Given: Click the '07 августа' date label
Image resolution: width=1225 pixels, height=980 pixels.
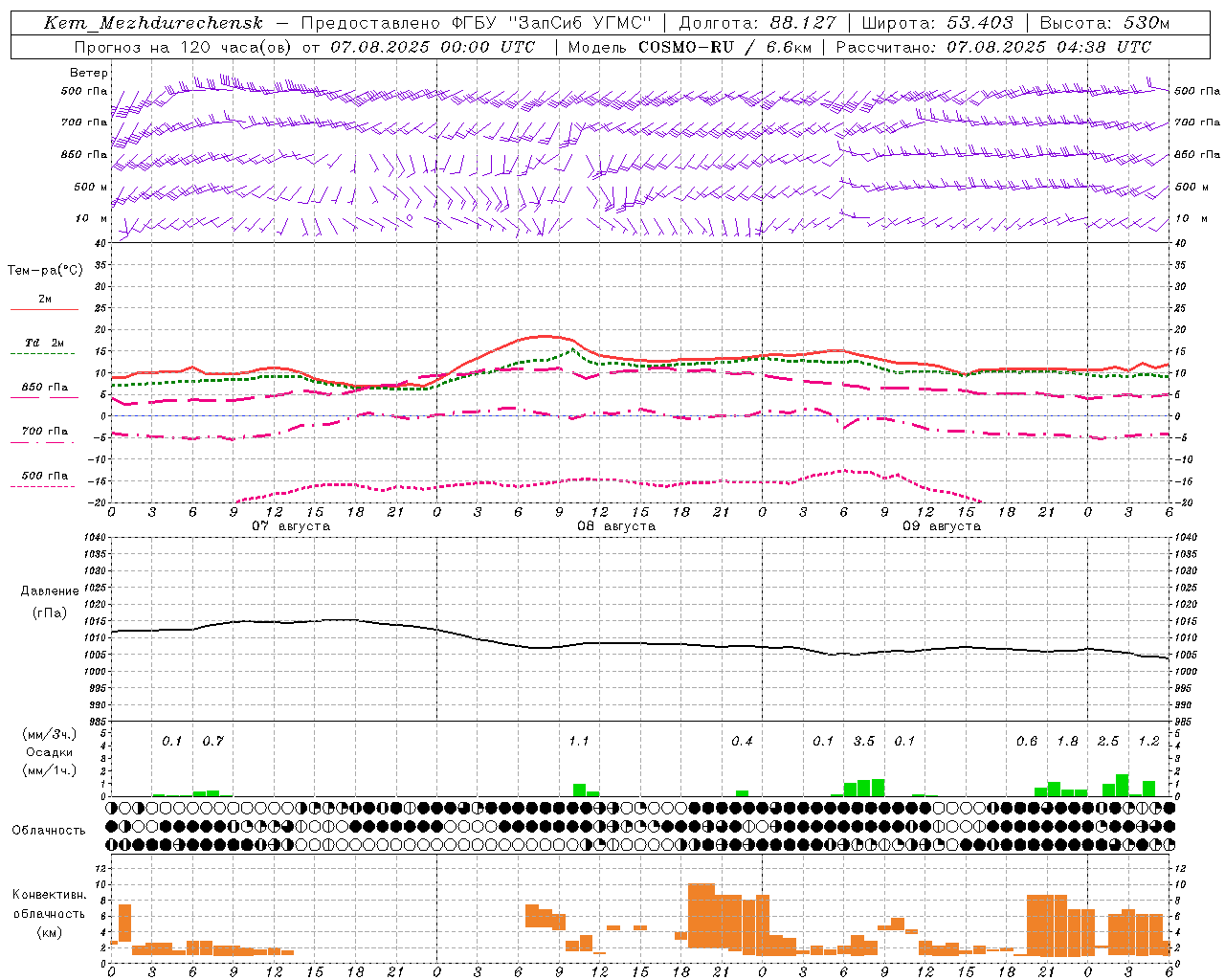Looking at the screenshot, I should coord(291,526).
